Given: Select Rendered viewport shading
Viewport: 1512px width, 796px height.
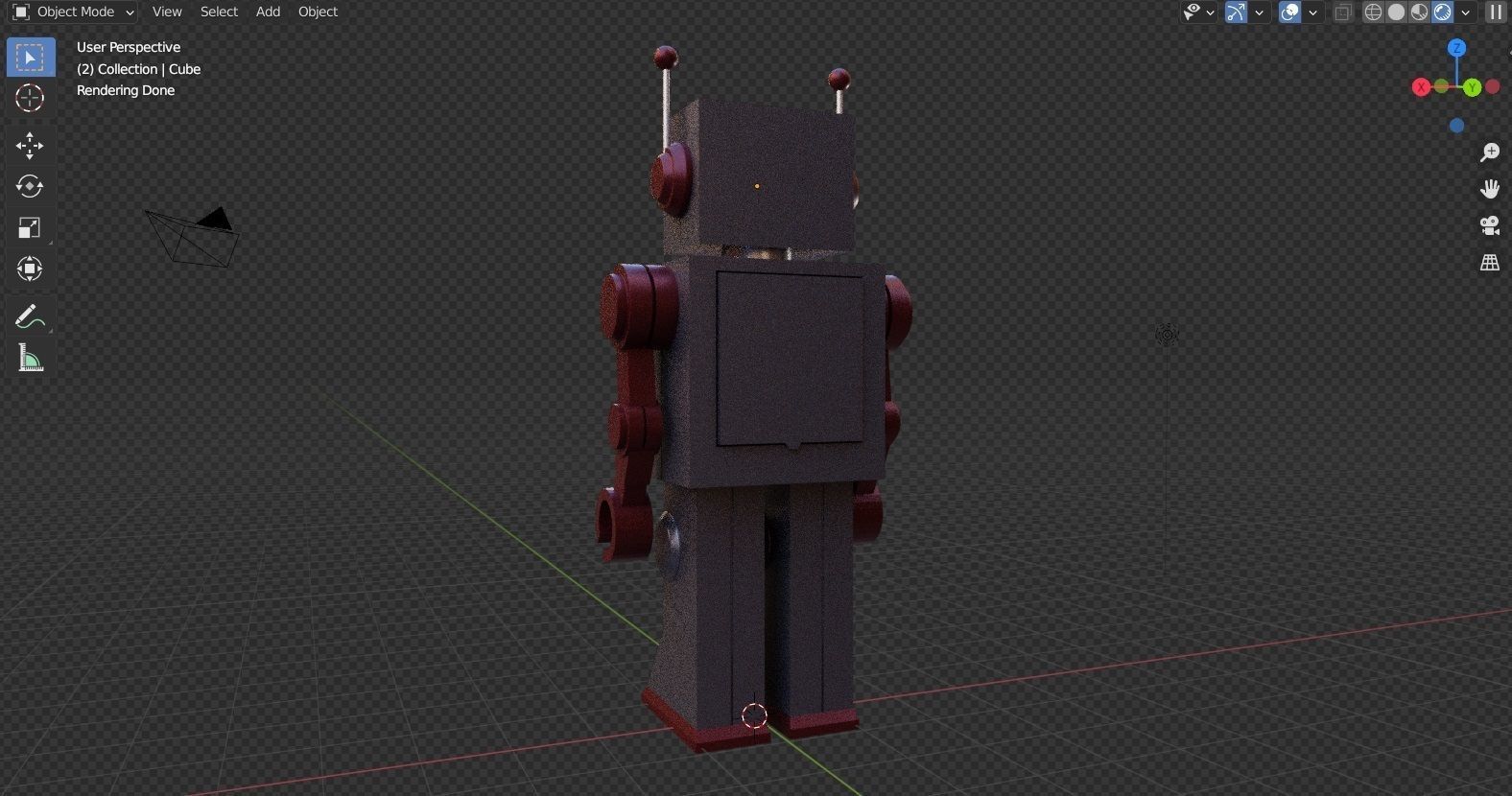Looking at the screenshot, I should click(x=1443, y=12).
